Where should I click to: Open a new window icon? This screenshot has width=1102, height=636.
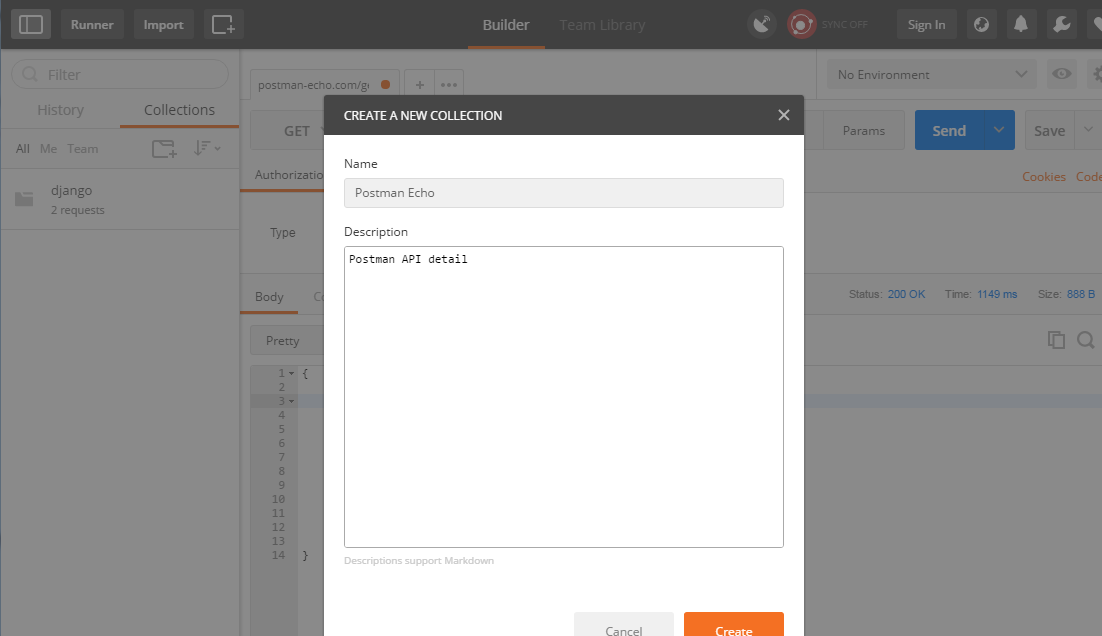point(223,25)
